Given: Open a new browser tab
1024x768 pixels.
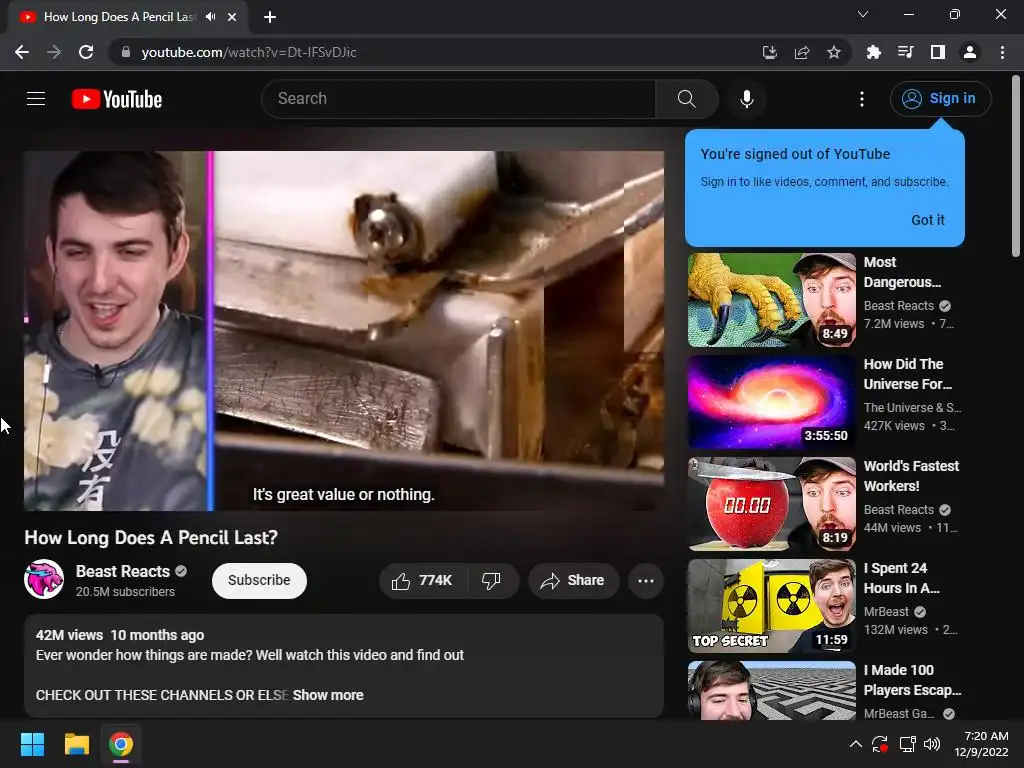Looking at the screenshot, I should 270,17.
